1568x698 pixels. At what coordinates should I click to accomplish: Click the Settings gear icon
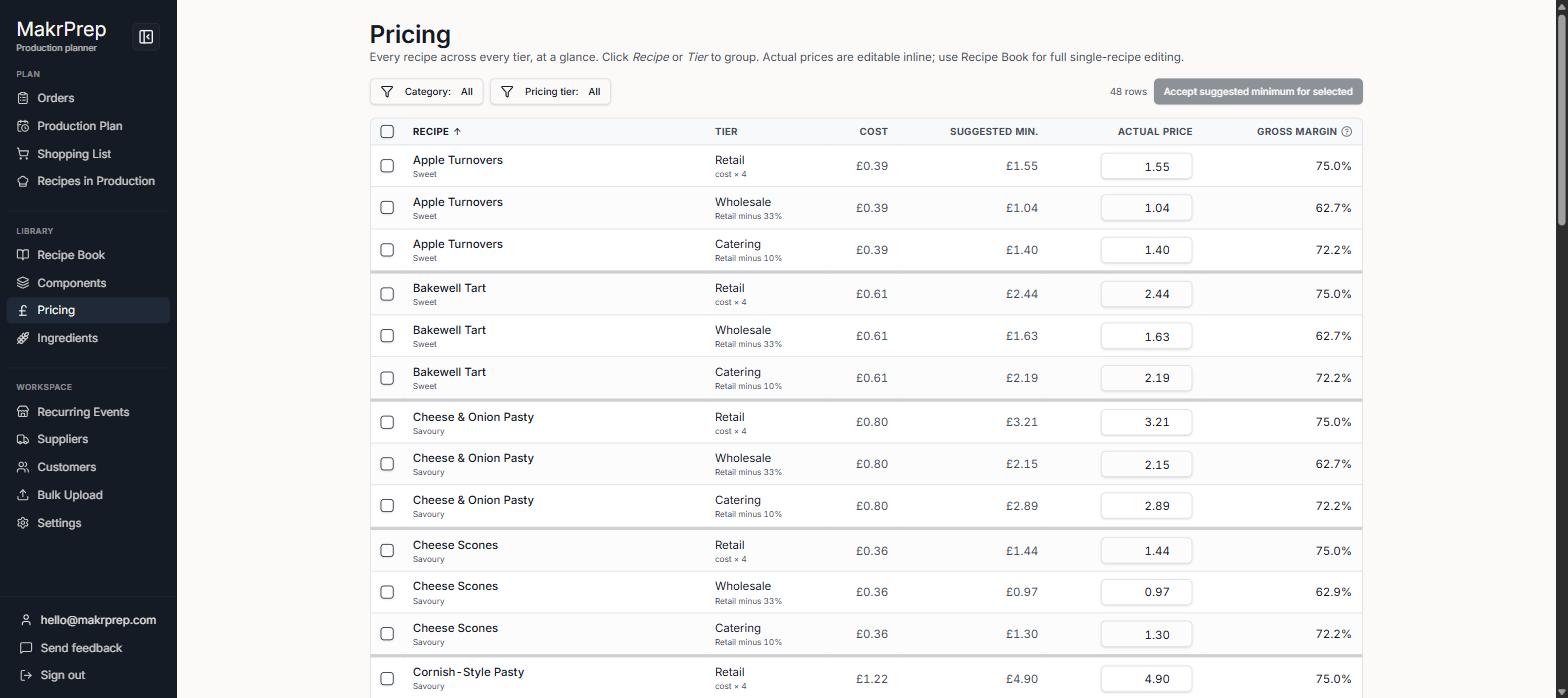tap(23, 523)
